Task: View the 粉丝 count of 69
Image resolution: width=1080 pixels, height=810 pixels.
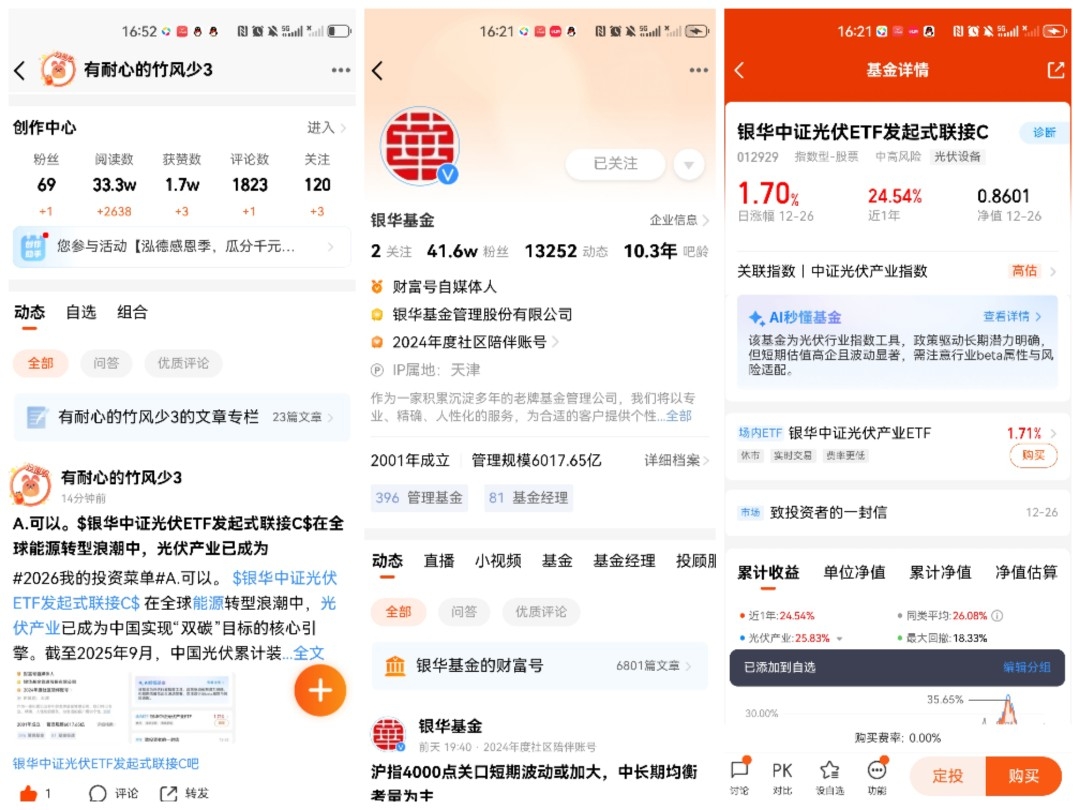Action: (46, 185)
